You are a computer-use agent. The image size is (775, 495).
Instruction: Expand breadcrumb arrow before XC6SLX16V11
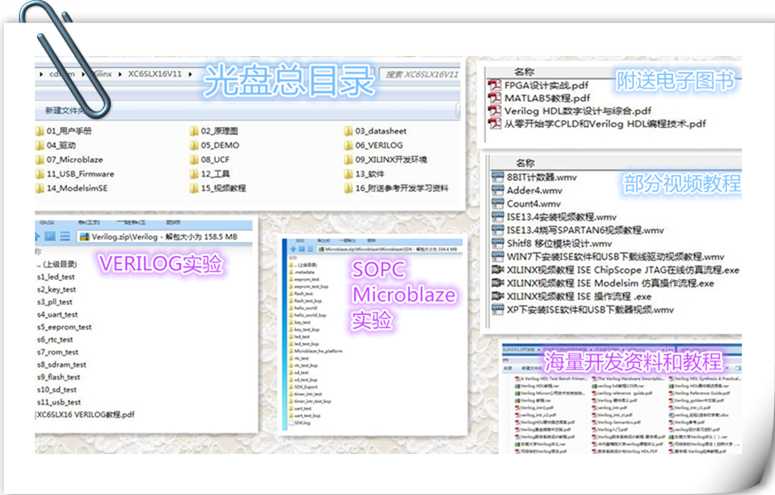(x=120, y=74)
